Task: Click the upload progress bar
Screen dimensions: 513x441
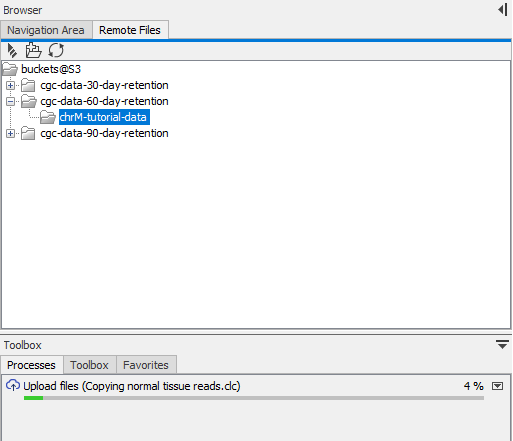Action: (254, 398)
